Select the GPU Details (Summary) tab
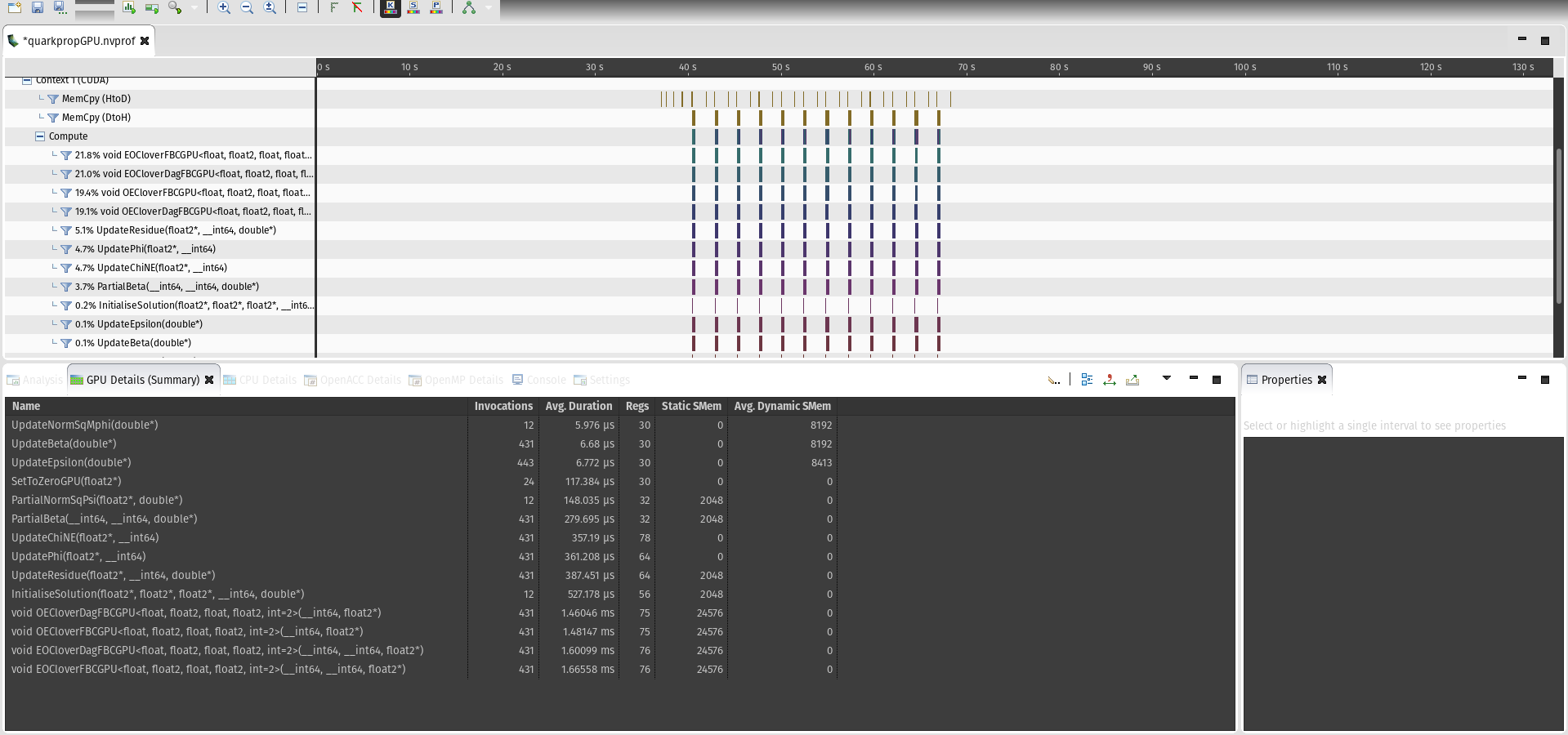 pyautogui.click(x=142, y=380)
